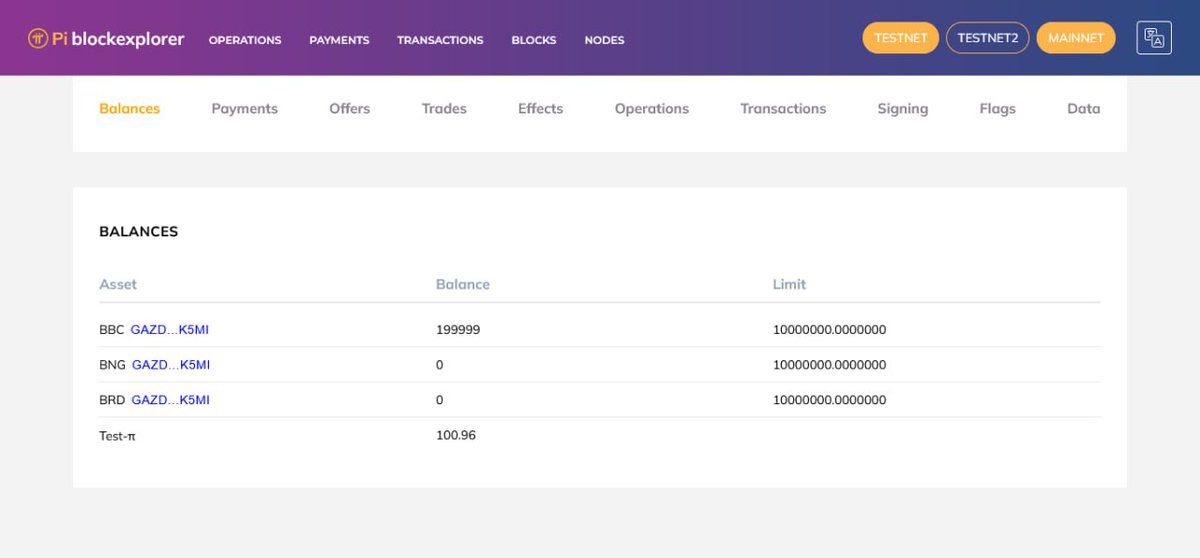Image resolution: width=1200 pixels, height=558 pixels.
Task: Click the BRD balance value 0
Action: [440, 399]
